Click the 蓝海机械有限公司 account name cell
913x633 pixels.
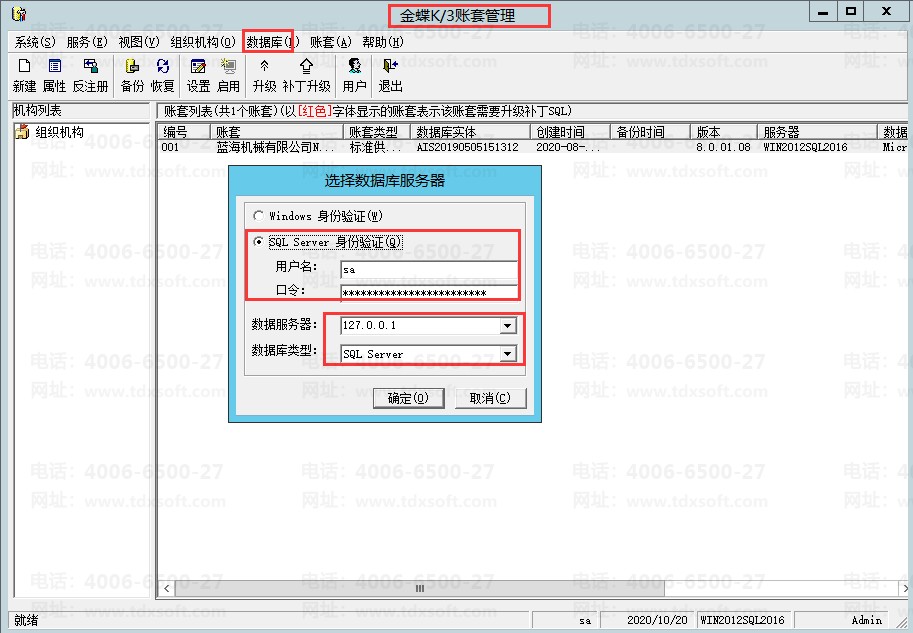(275, 147)
